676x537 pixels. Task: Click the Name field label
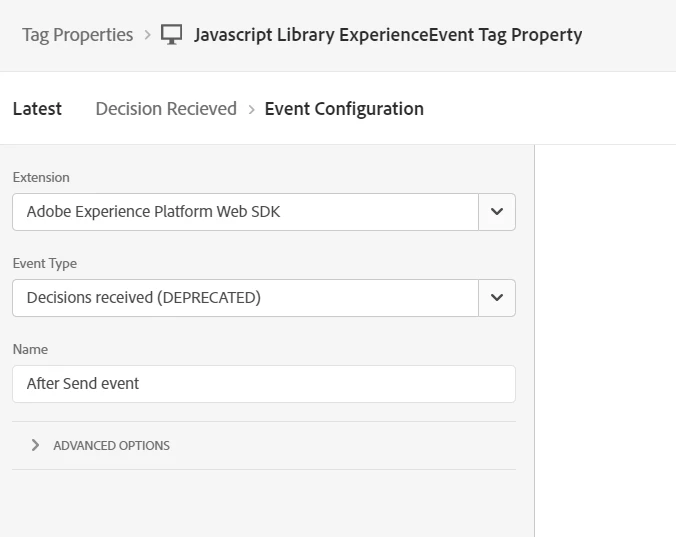tap(30, 350)
